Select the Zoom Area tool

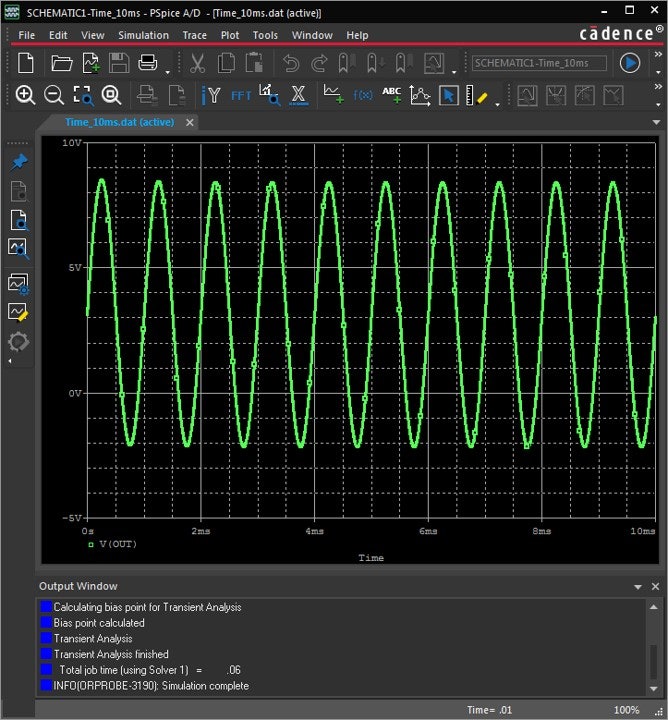83,96
